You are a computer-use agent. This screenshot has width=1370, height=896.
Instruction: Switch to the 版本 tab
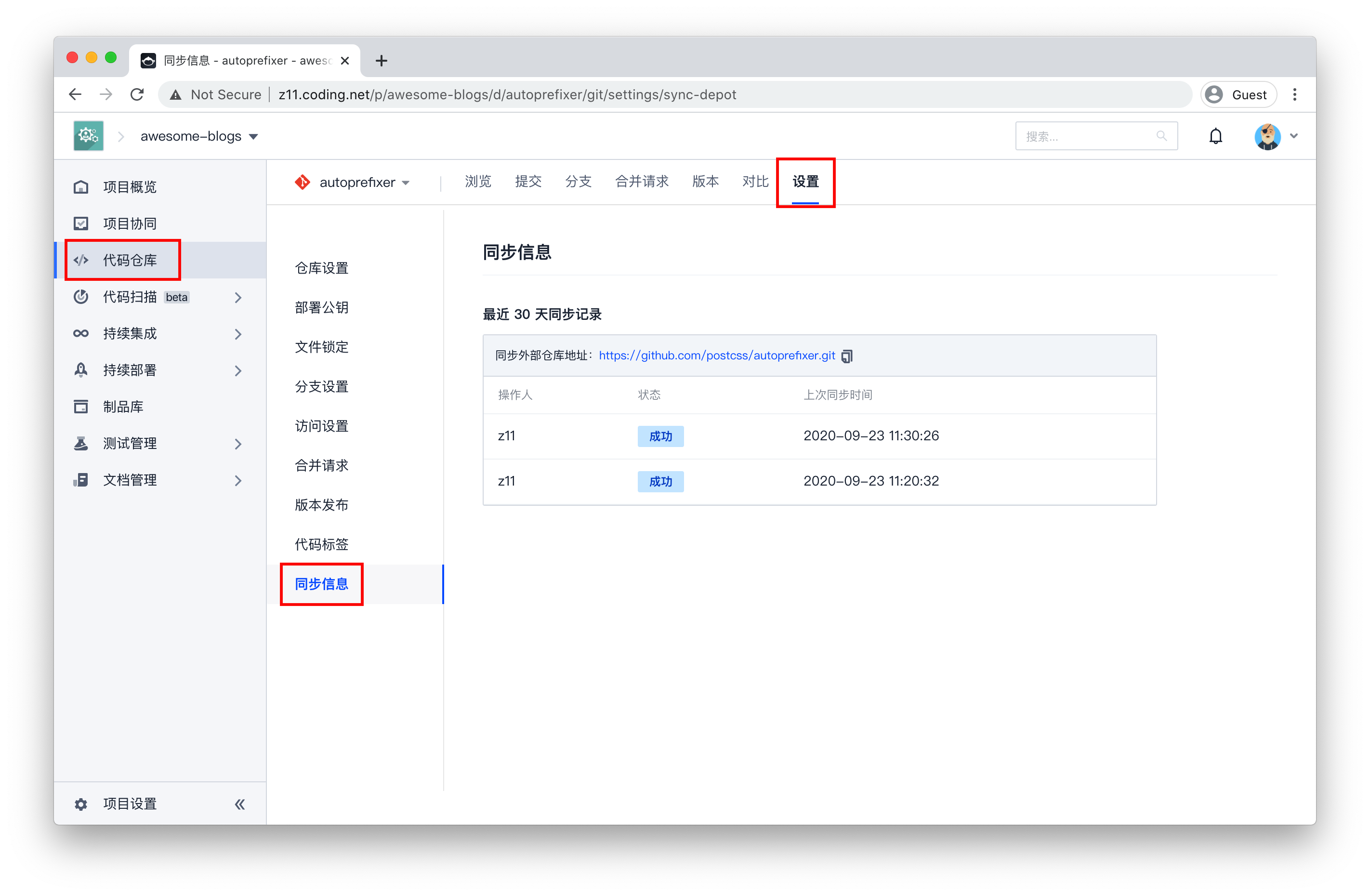pos(705,182)
